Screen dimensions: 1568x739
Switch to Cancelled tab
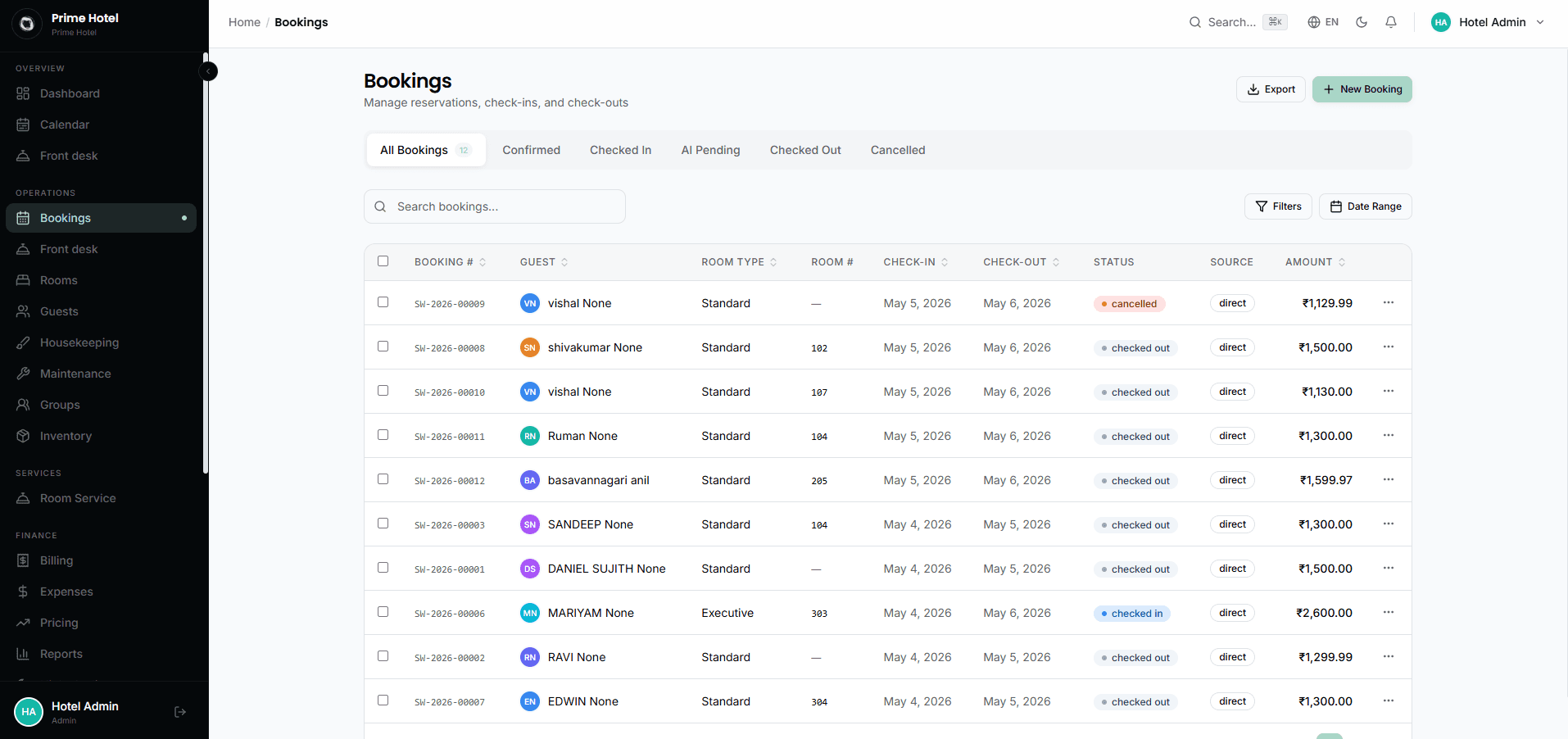point(898,150)
